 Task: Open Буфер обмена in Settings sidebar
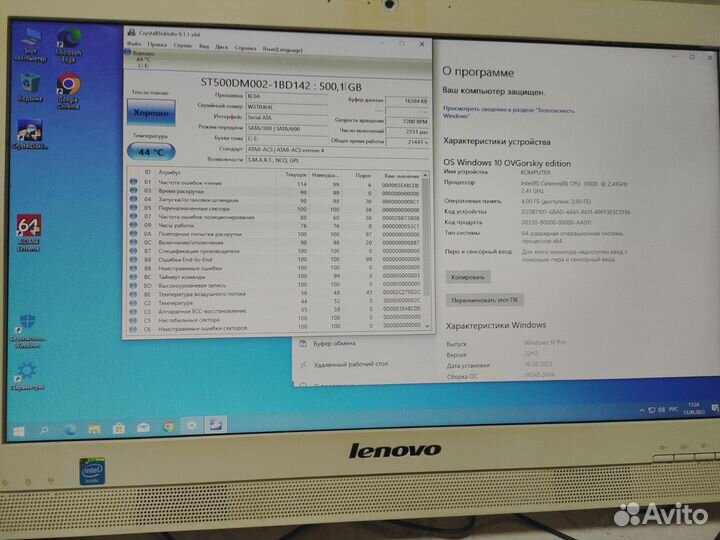334,343
